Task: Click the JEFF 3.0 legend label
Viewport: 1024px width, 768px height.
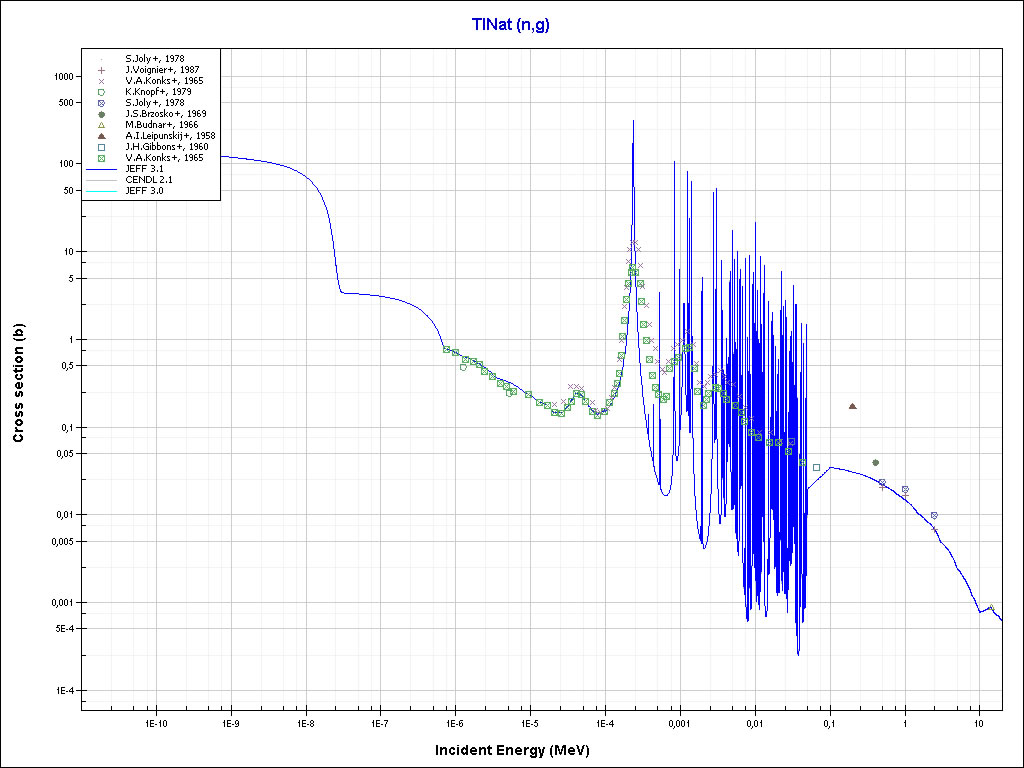Action: click(x=144, y=190)
